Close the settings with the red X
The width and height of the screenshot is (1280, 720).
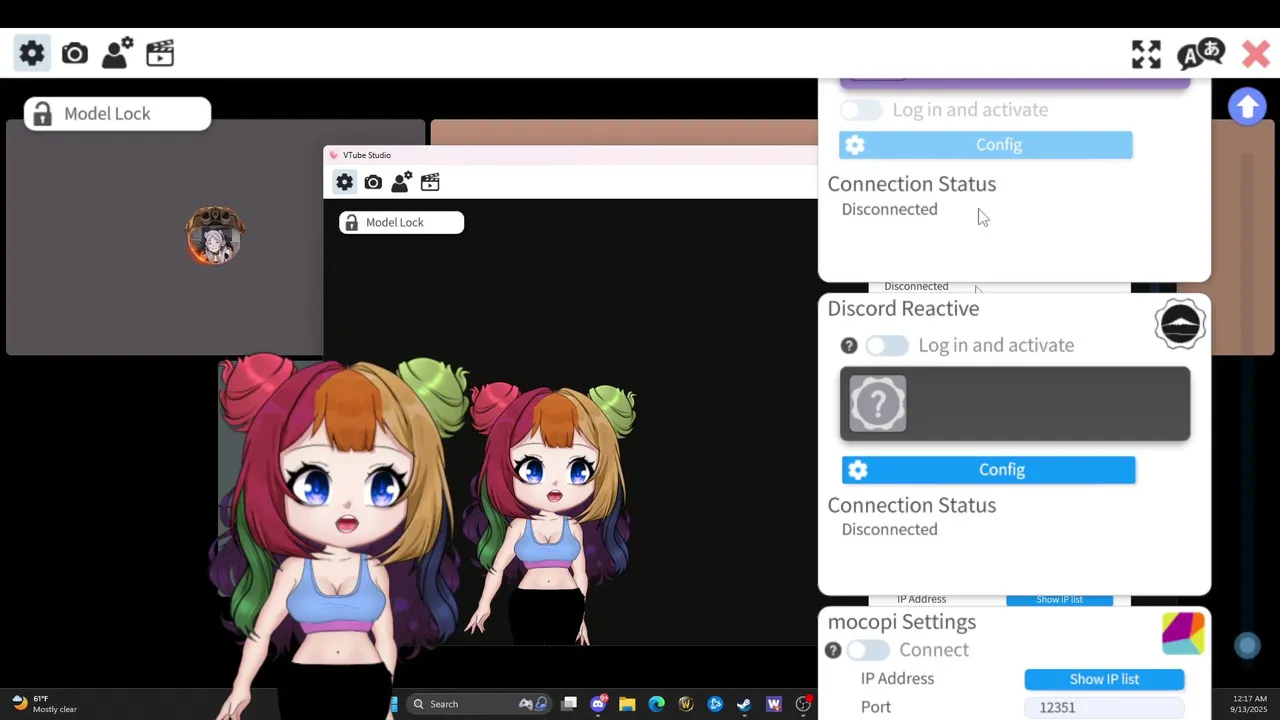[x=1255, y=54]
